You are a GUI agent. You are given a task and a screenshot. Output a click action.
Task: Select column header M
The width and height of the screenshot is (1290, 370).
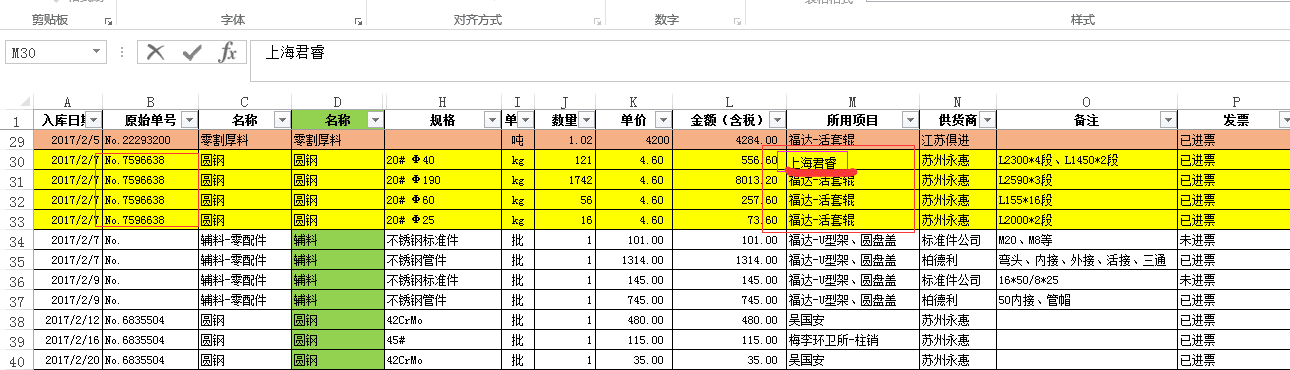coord(852,102)
